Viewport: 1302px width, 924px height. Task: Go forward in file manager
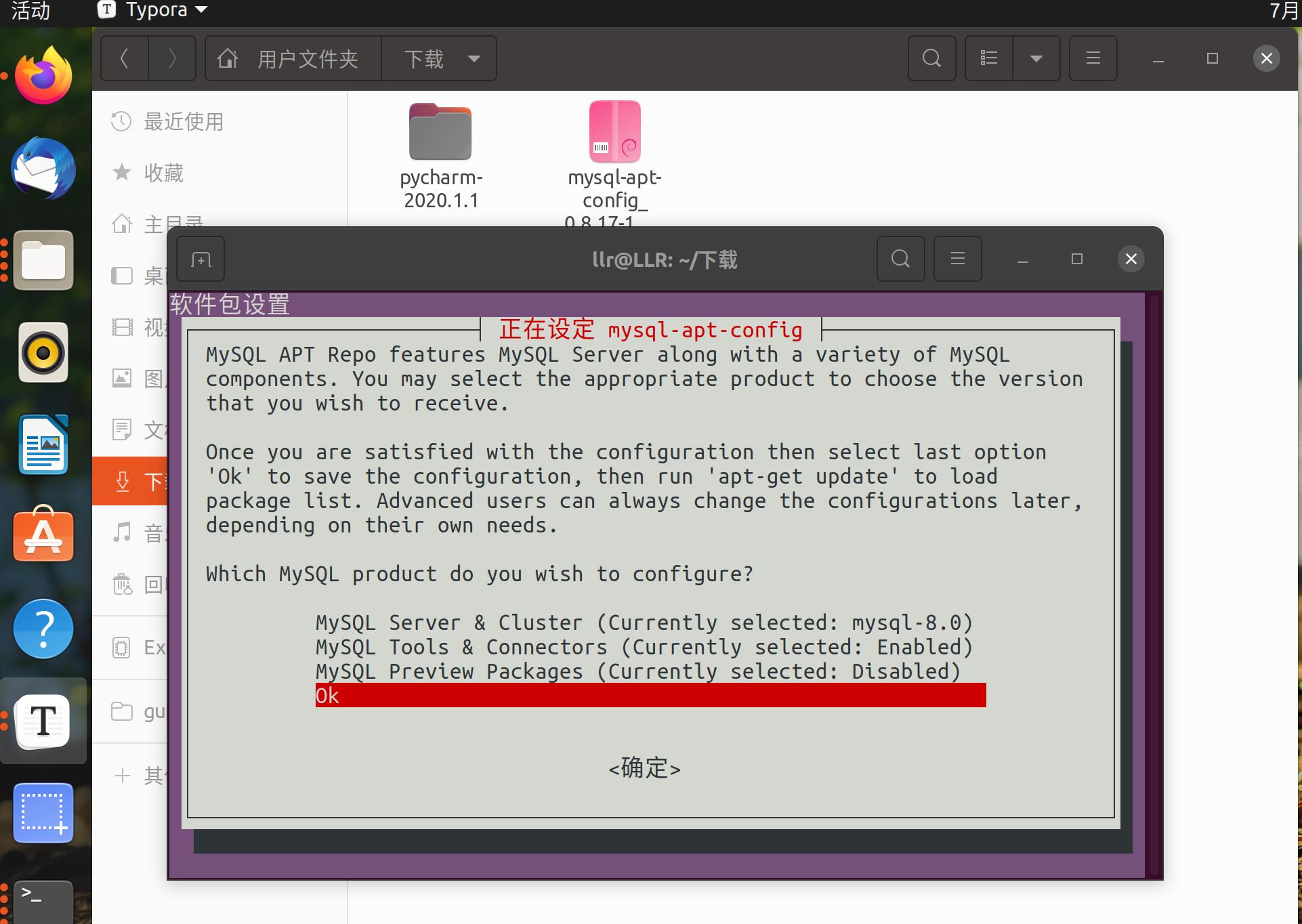pyautogui.click(x=172, y=59)
